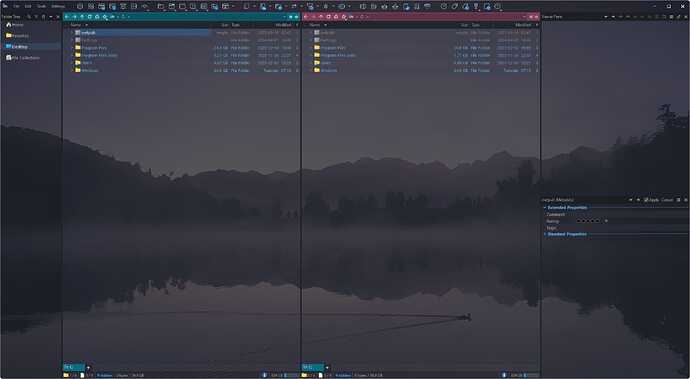Select File Collections in the folder tree
The height and width of the screenshot is (379, 690).
coord(23,58)
